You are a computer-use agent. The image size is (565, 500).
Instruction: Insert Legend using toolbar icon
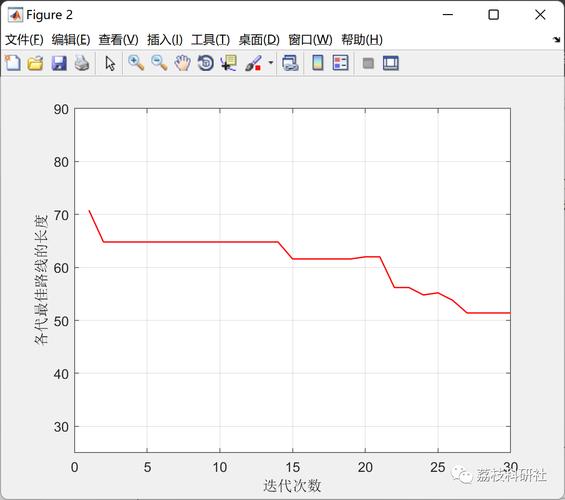(x=341, y=63)
